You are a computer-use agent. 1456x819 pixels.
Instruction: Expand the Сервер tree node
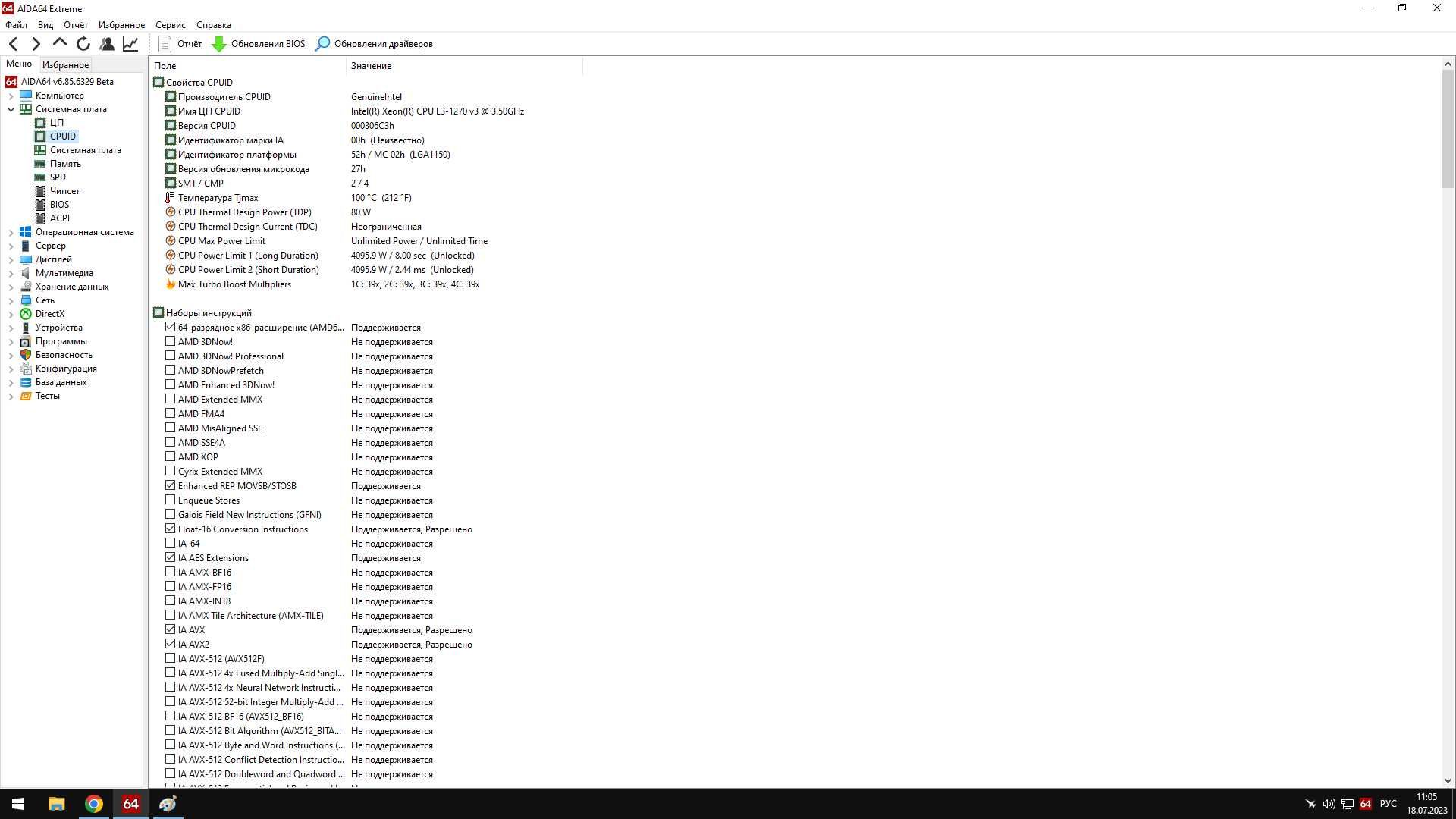tap(11, 246)
